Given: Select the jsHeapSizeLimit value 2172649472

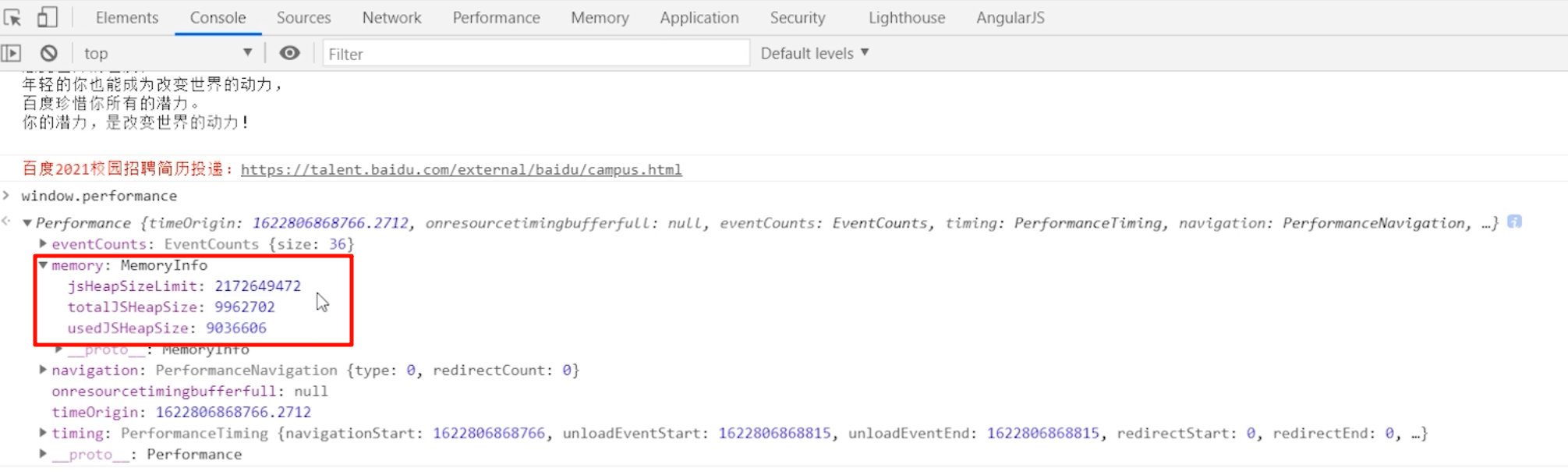Looking at the screenshot, I should 257,286.
